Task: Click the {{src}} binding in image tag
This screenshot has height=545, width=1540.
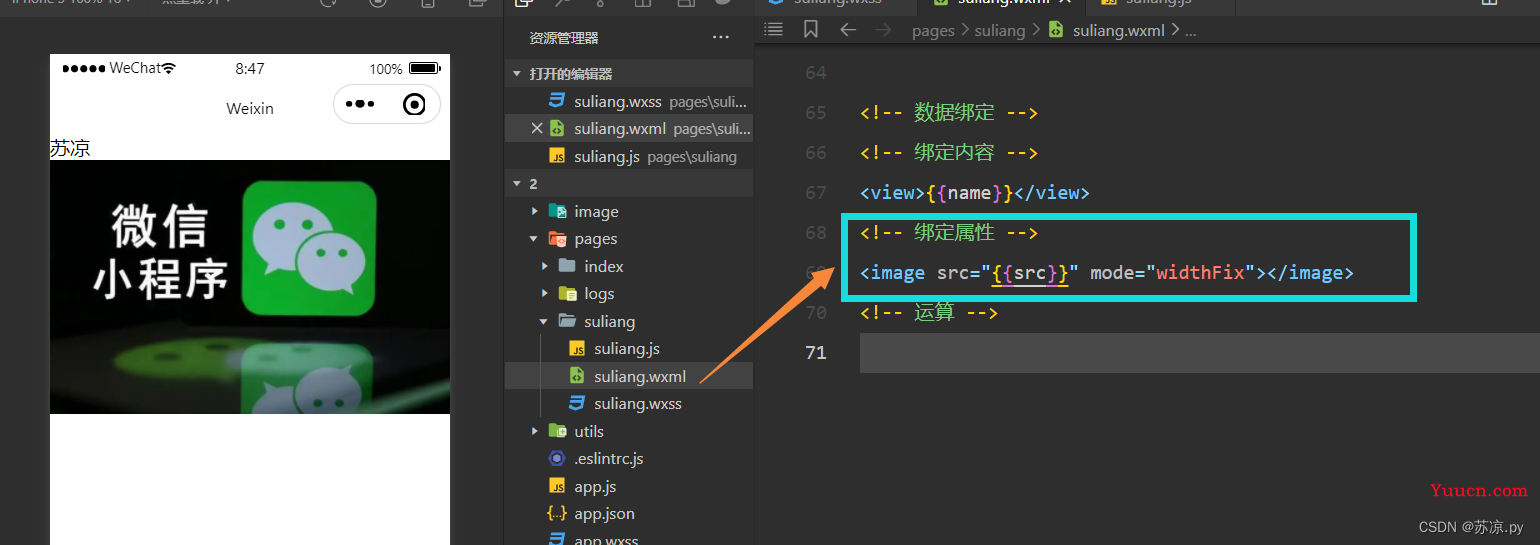Action: [x=1030, y=273]
